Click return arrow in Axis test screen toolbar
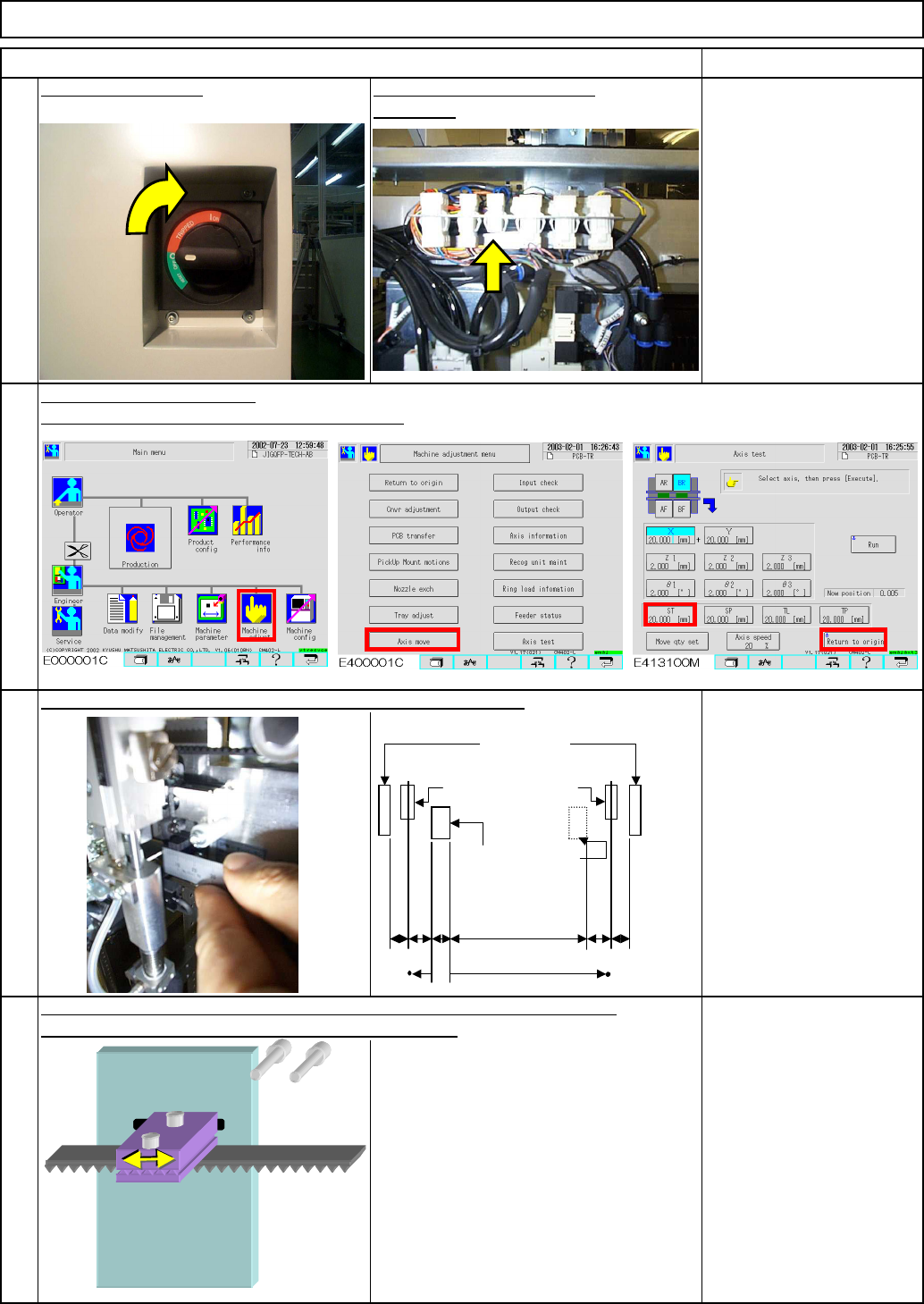 tap(900, 662)
